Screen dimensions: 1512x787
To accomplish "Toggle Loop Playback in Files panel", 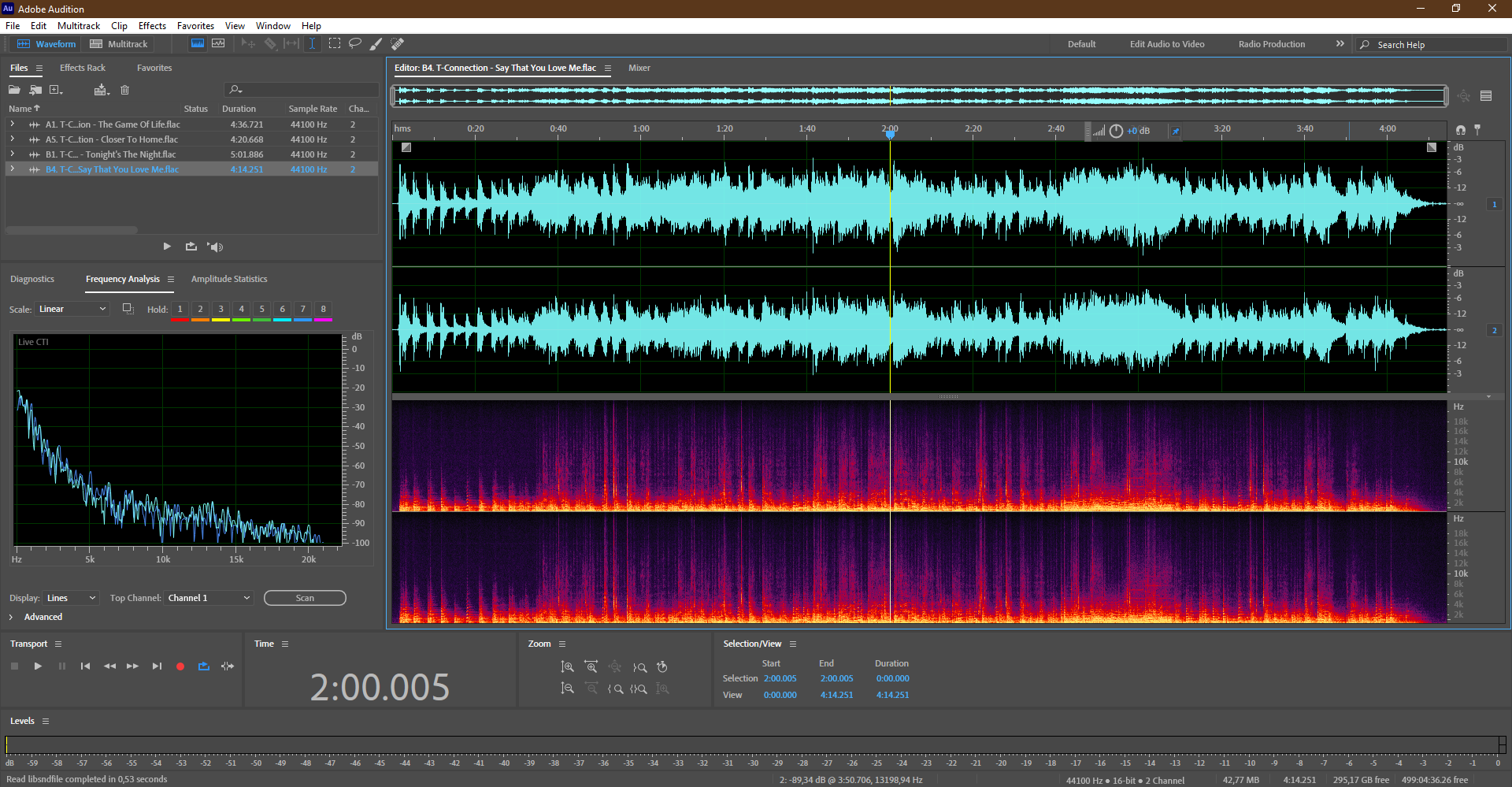I will (191, 247).
